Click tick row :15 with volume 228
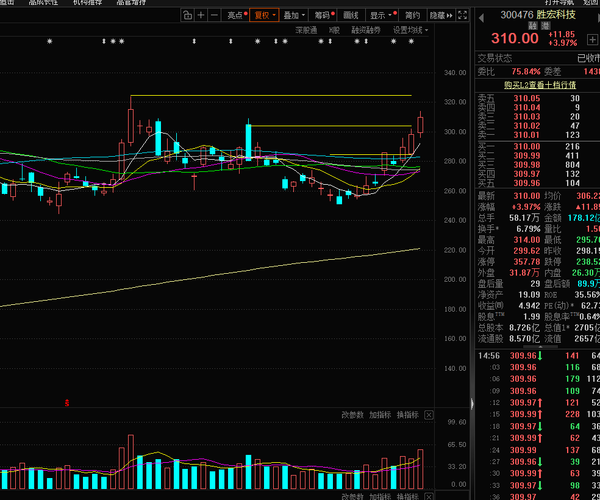The width and height of the screenshot is (600, 500). [x=537, y=414]
